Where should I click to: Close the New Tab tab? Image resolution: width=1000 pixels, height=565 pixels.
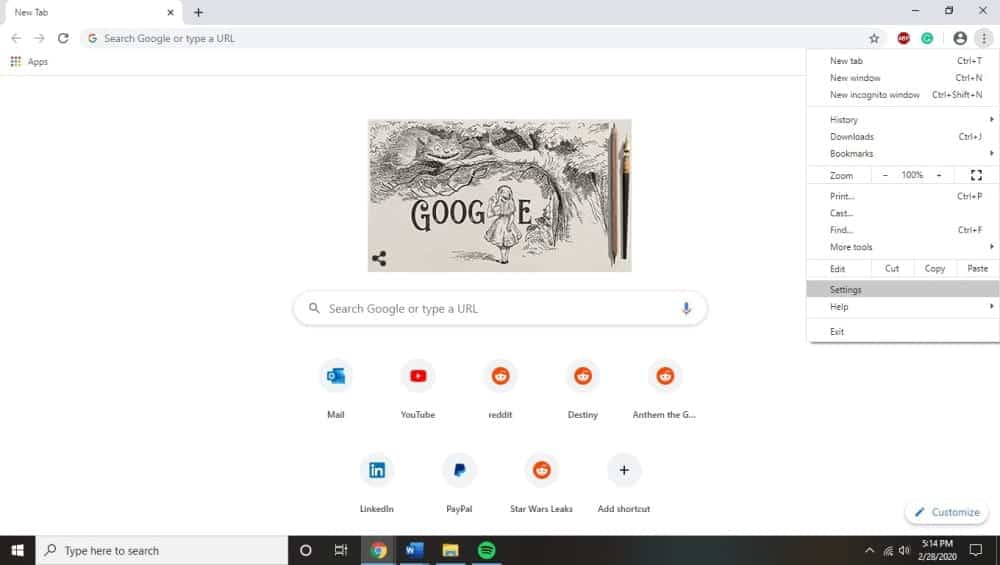[170, 12]
